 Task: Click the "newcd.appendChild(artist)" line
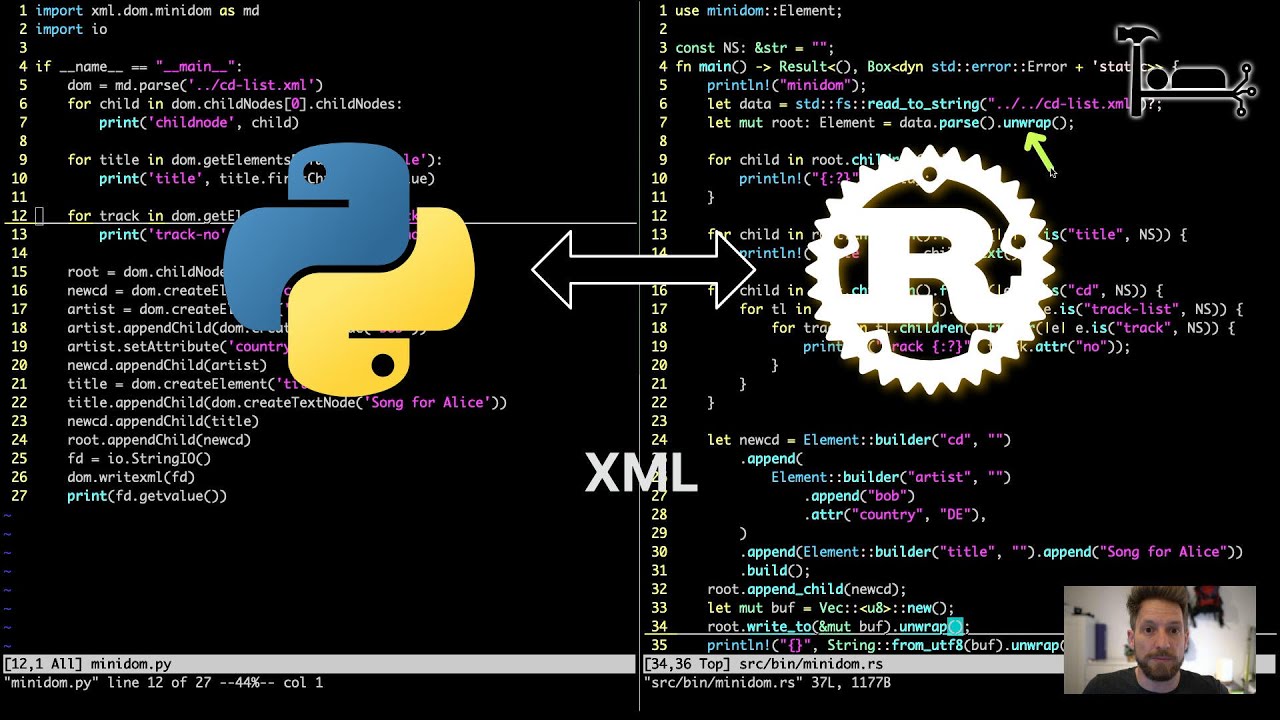(167, 365)
